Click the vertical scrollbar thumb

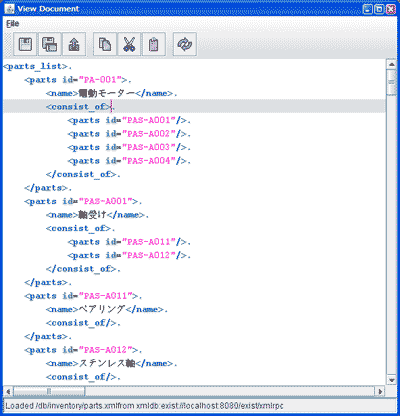(x=392, y=82)
